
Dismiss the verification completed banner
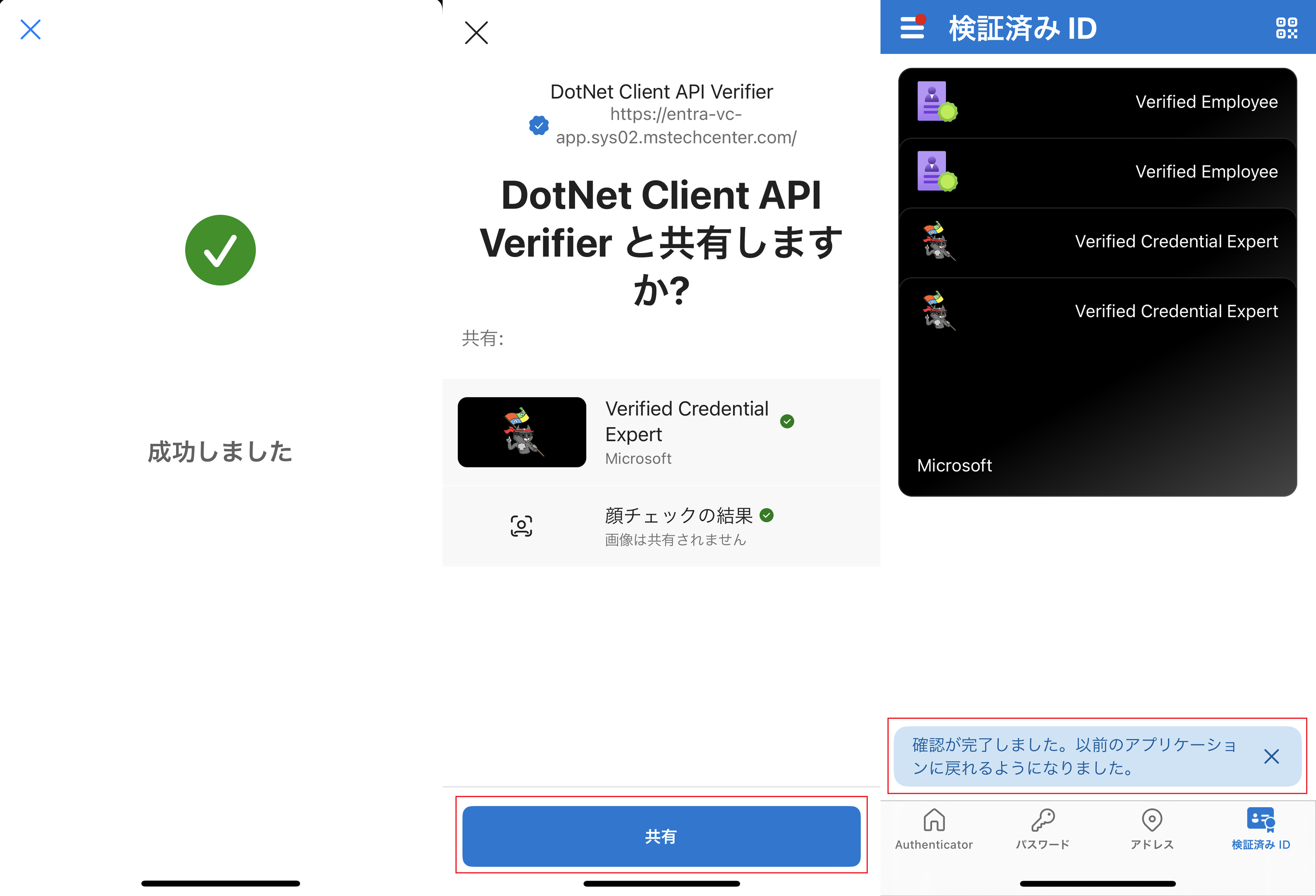1271,756
